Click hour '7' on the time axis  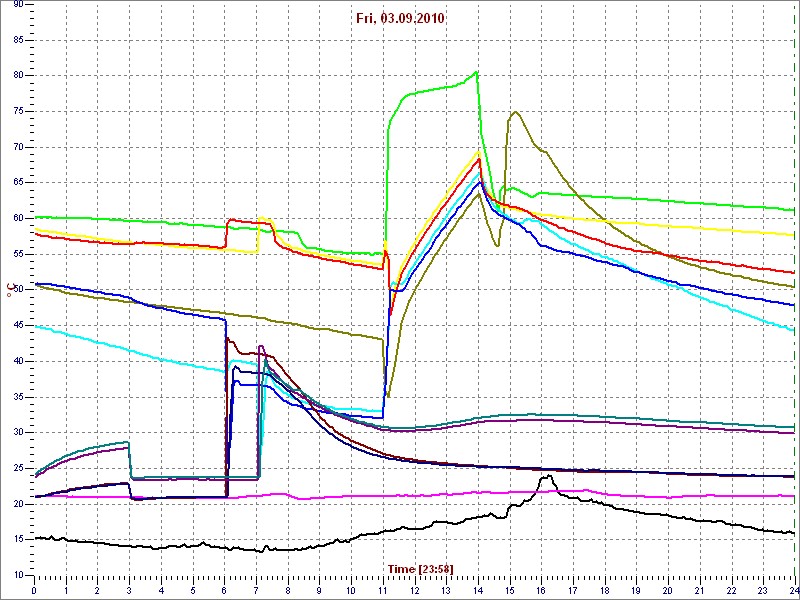coord(256,590)
